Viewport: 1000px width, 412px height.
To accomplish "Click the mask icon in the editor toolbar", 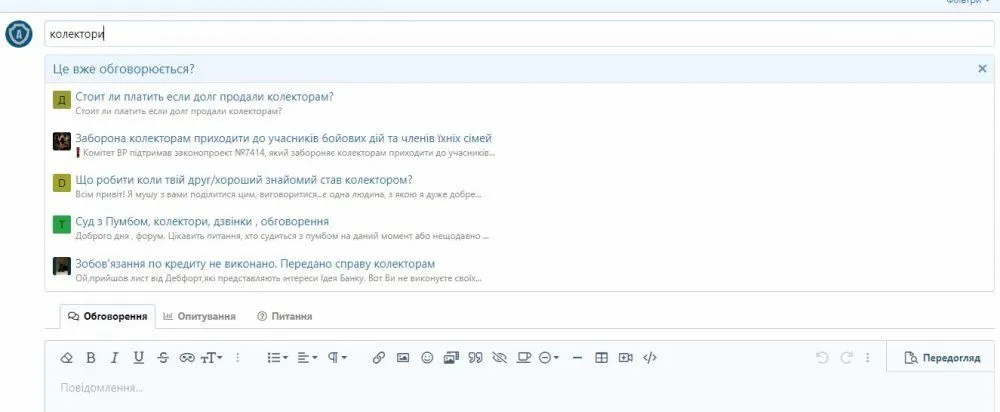I will pyautogui.click(x=187, y=358).
